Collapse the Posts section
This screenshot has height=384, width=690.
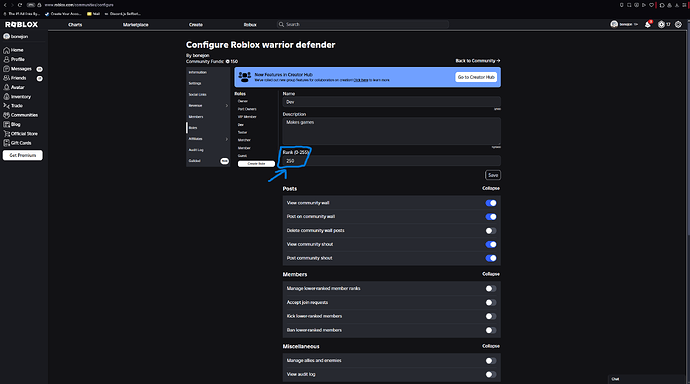491,188
